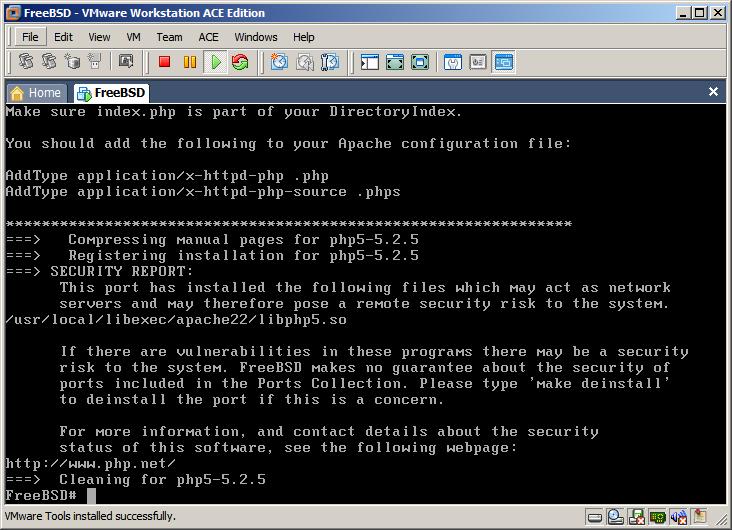Show the appliance view
Screen dimensions: 732x530
(x=478, y=62)
